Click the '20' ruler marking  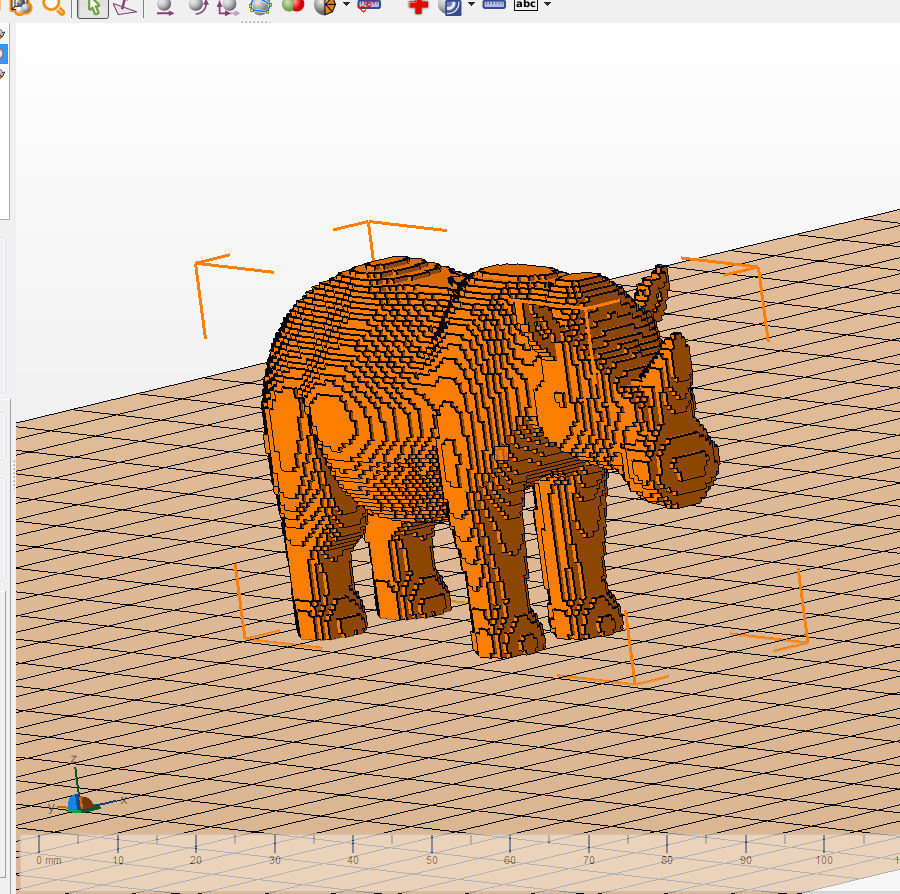pyautogui.click(x=196, y=860)
